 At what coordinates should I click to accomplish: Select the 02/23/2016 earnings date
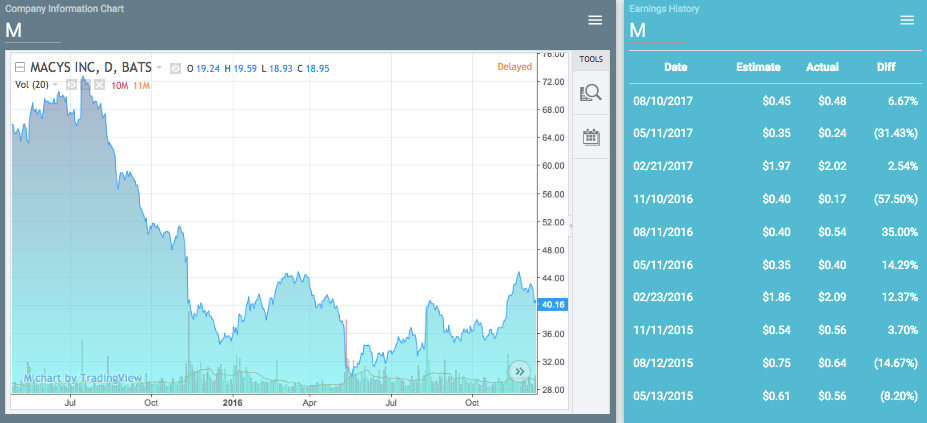point(663,297)
